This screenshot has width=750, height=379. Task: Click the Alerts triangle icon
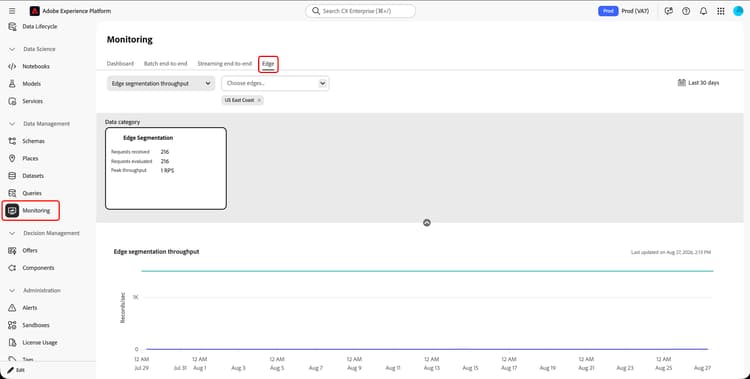12,308
